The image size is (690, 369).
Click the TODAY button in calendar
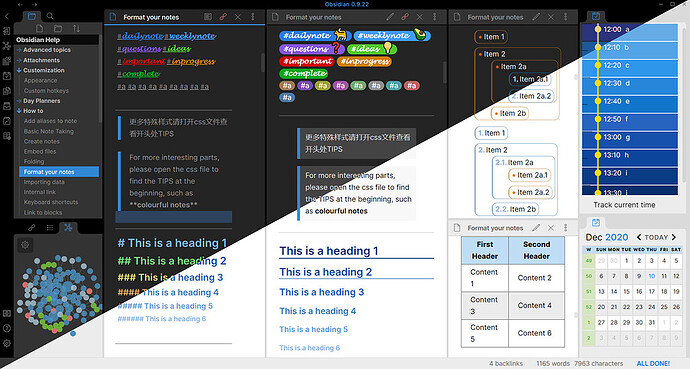pos(656,237)
